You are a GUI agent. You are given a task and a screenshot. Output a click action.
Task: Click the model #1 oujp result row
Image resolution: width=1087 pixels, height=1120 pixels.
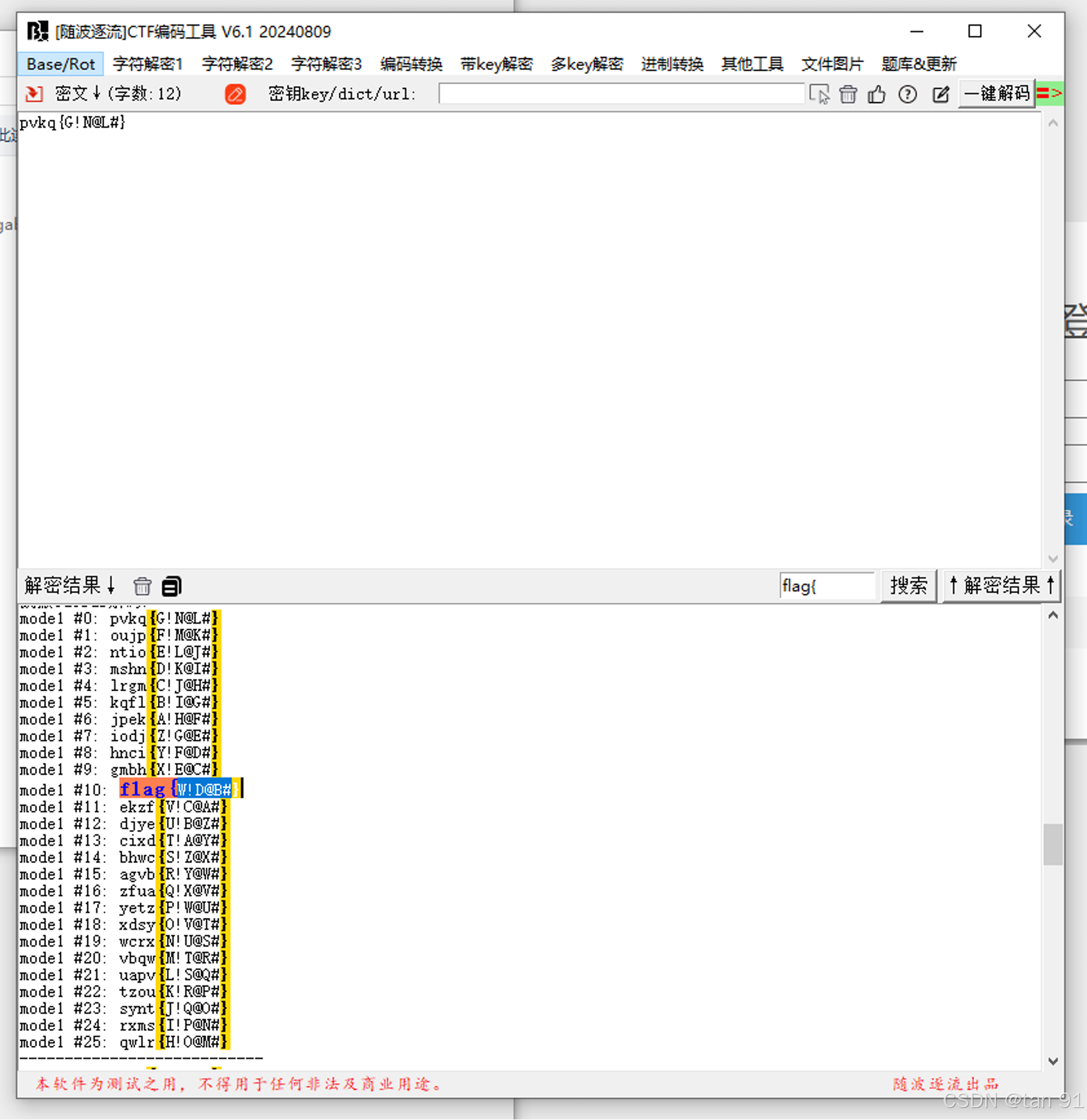[x=120, y=635]
